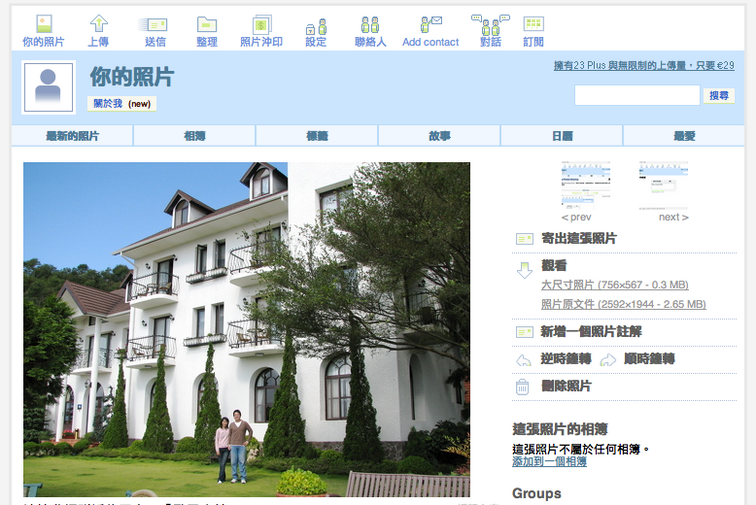The height and width of the screenshot is (505, 756).
Task: Click the 你的照片 page heading
Action: coord(132,77)
